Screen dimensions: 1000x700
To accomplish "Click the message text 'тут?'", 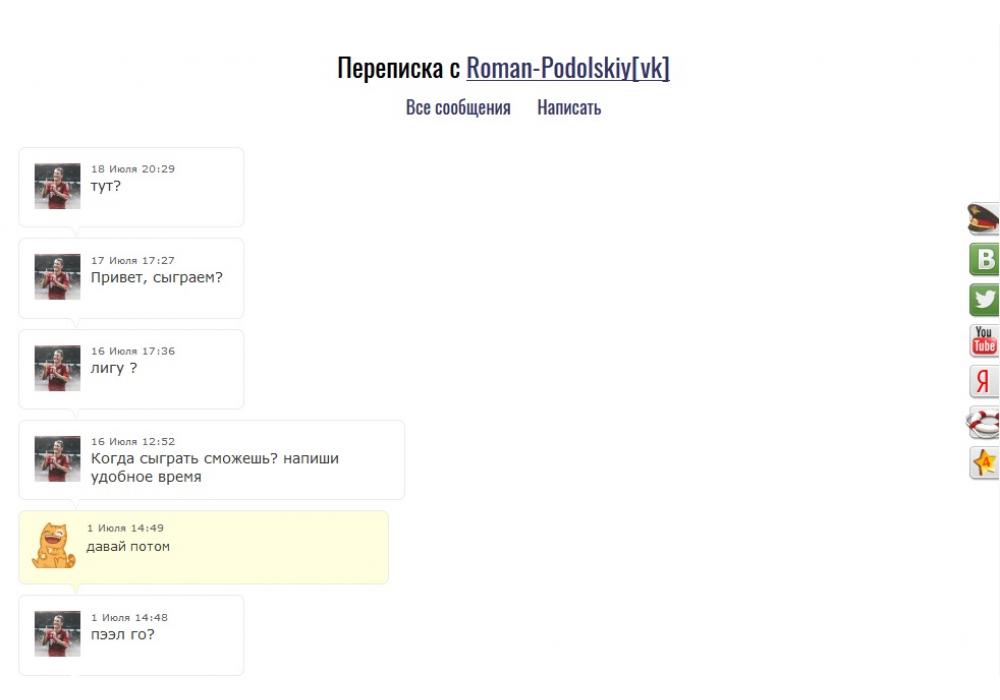I will (106, 186).
